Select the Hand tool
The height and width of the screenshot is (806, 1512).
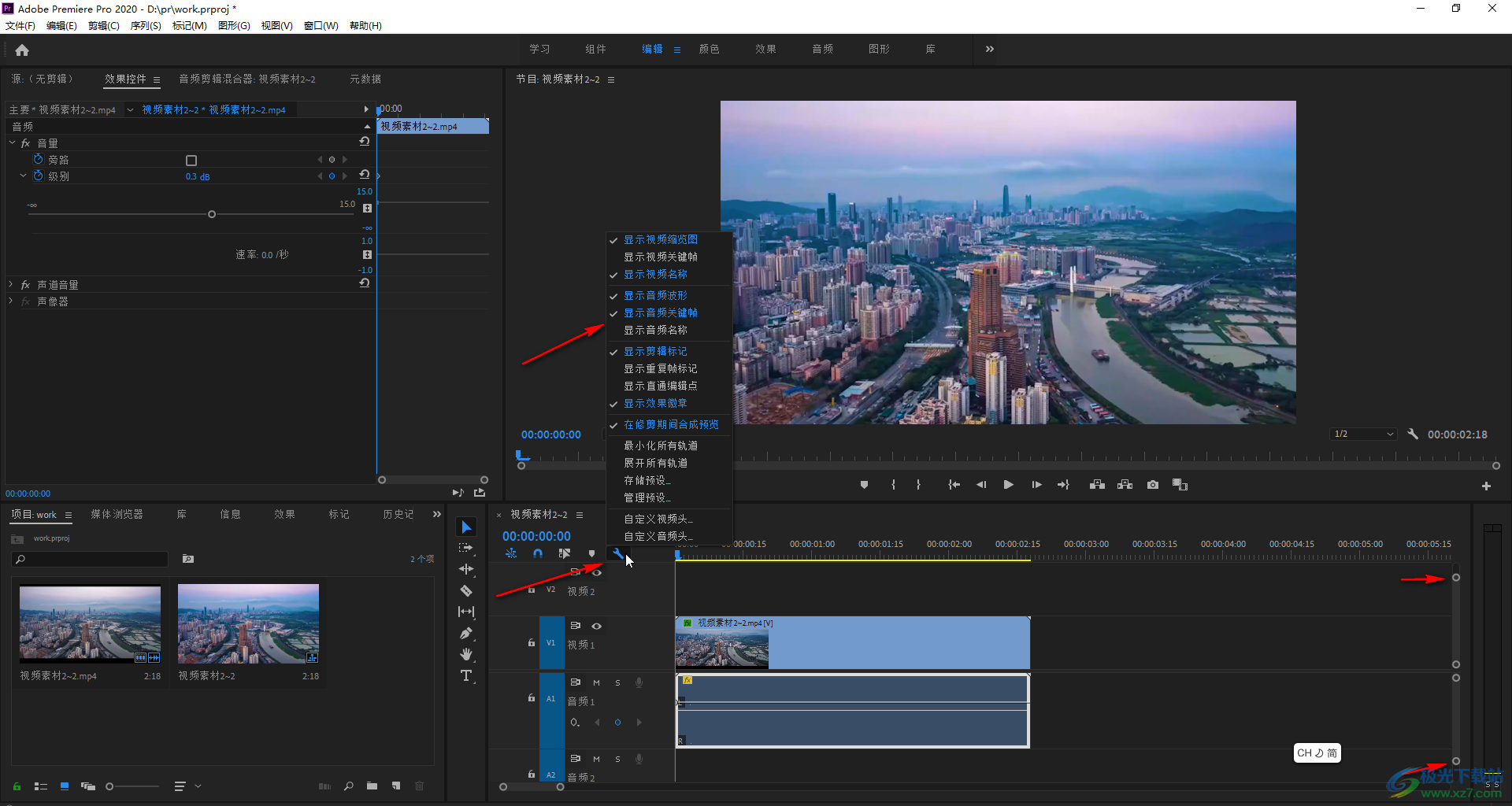[466, 654]
